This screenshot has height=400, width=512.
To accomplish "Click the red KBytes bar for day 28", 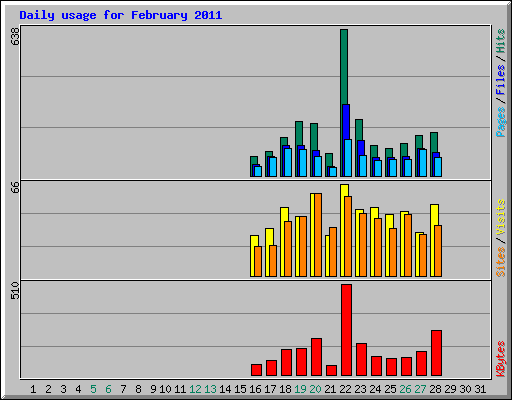I will pyautogui.click(x=436, y=353).
